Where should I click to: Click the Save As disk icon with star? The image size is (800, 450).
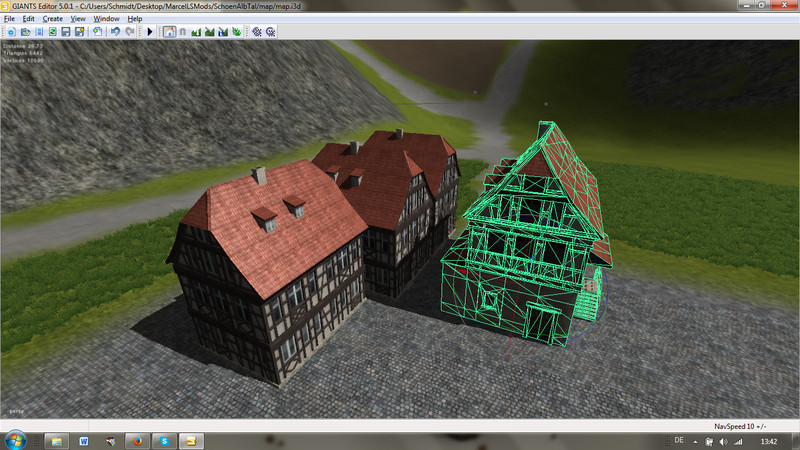point(80,32)
